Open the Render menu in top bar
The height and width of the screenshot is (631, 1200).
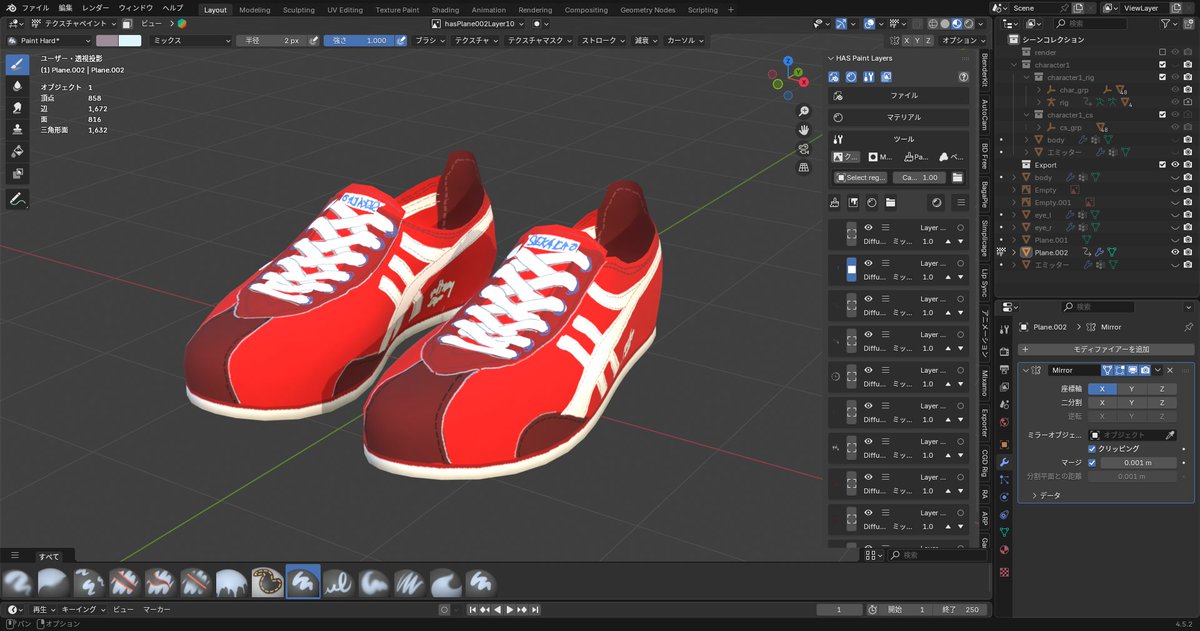coord(96,8)
